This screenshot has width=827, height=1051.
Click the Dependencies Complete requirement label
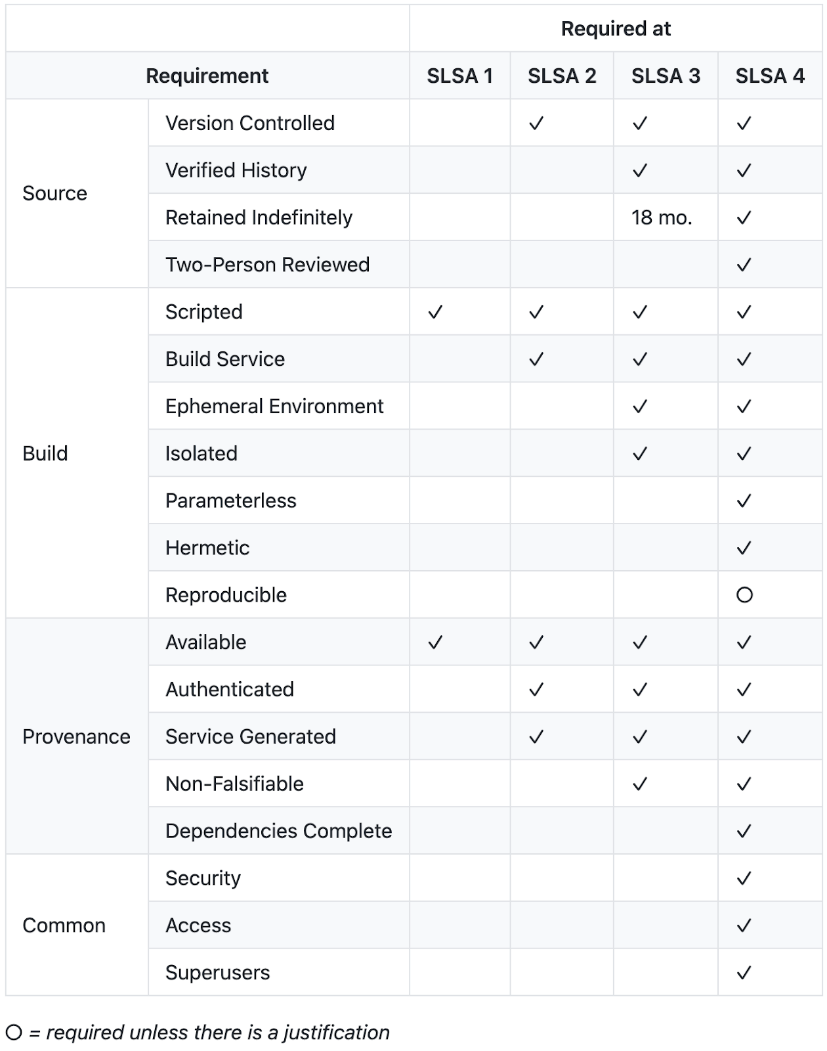[x=278, y=832]
